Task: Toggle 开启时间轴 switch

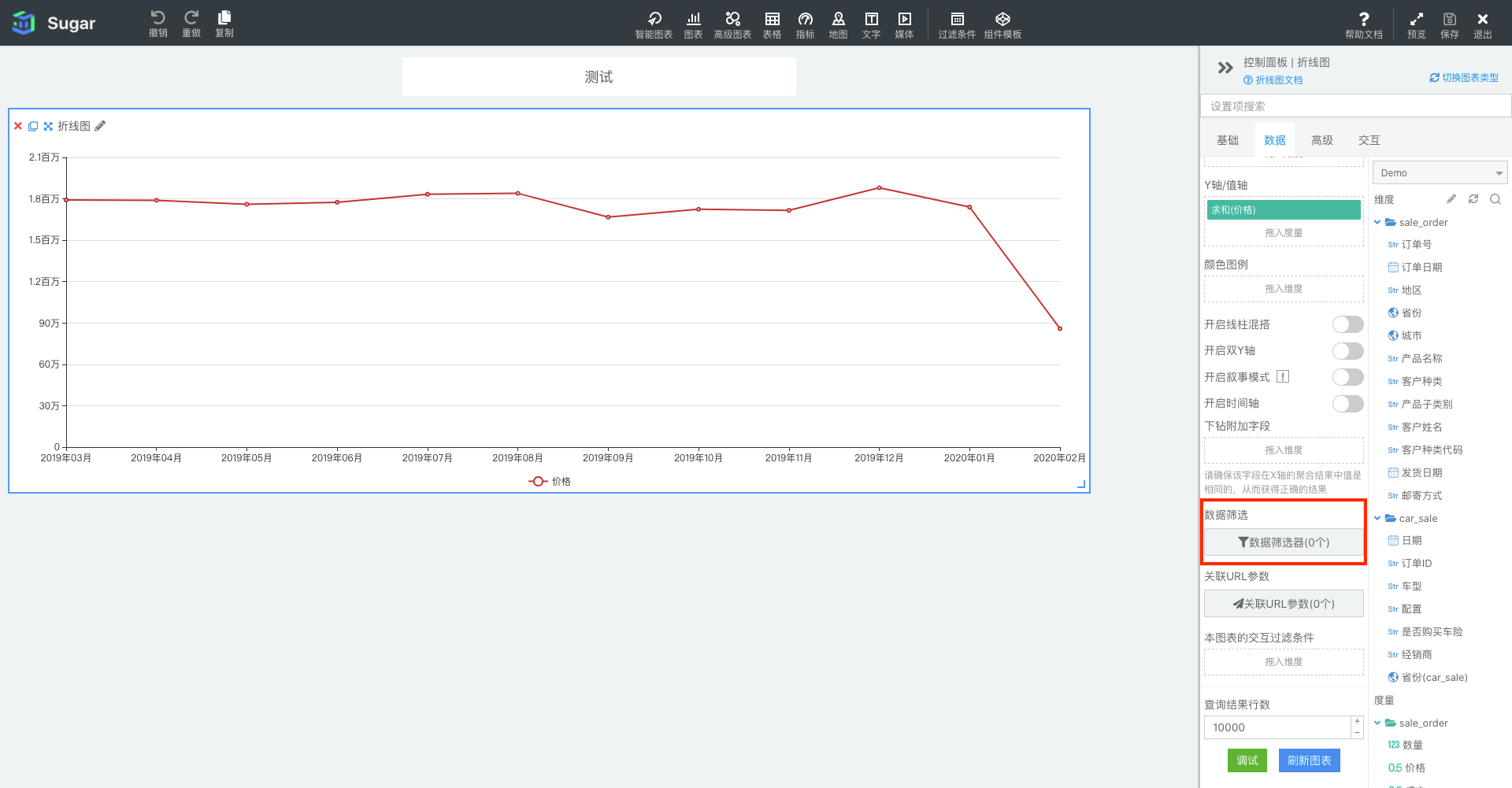Action: point(1347,404)
